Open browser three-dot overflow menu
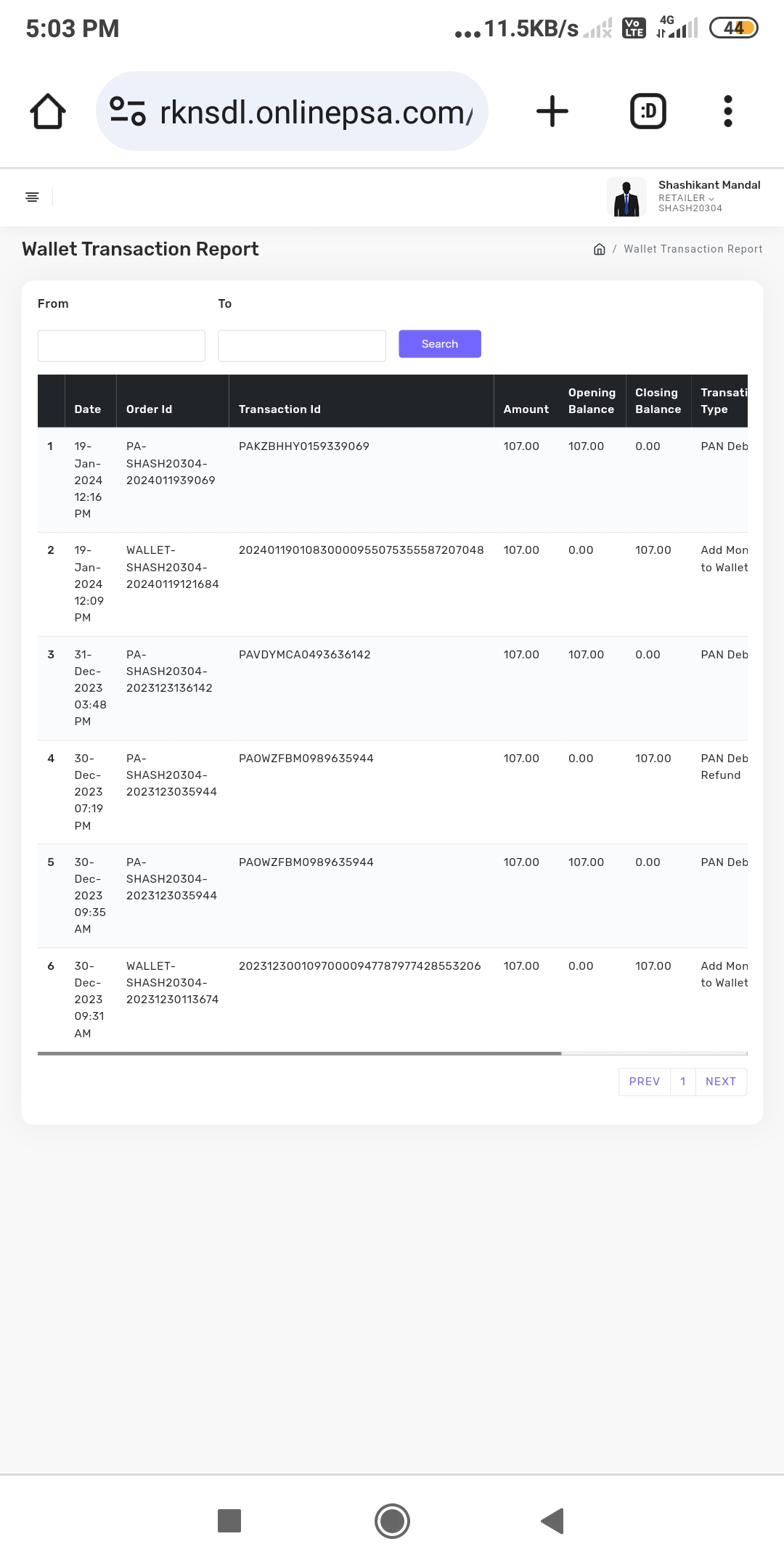 click(x=727, y=112)
